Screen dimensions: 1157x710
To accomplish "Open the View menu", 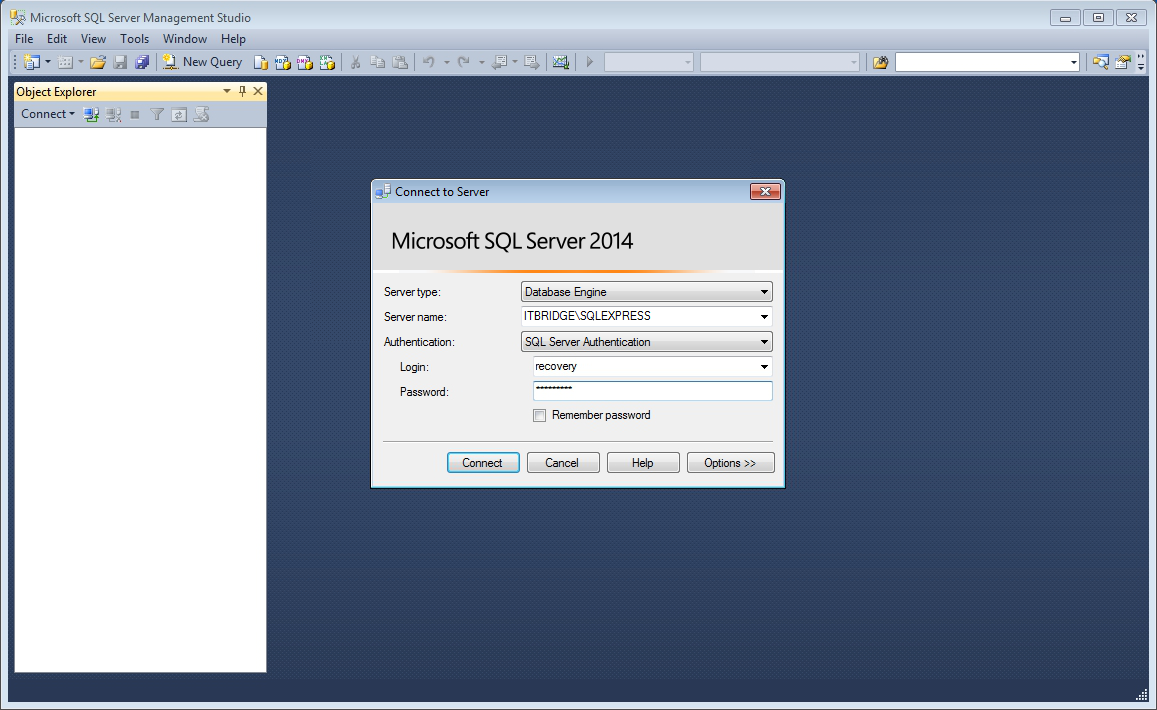I will (x=93, y=39).
